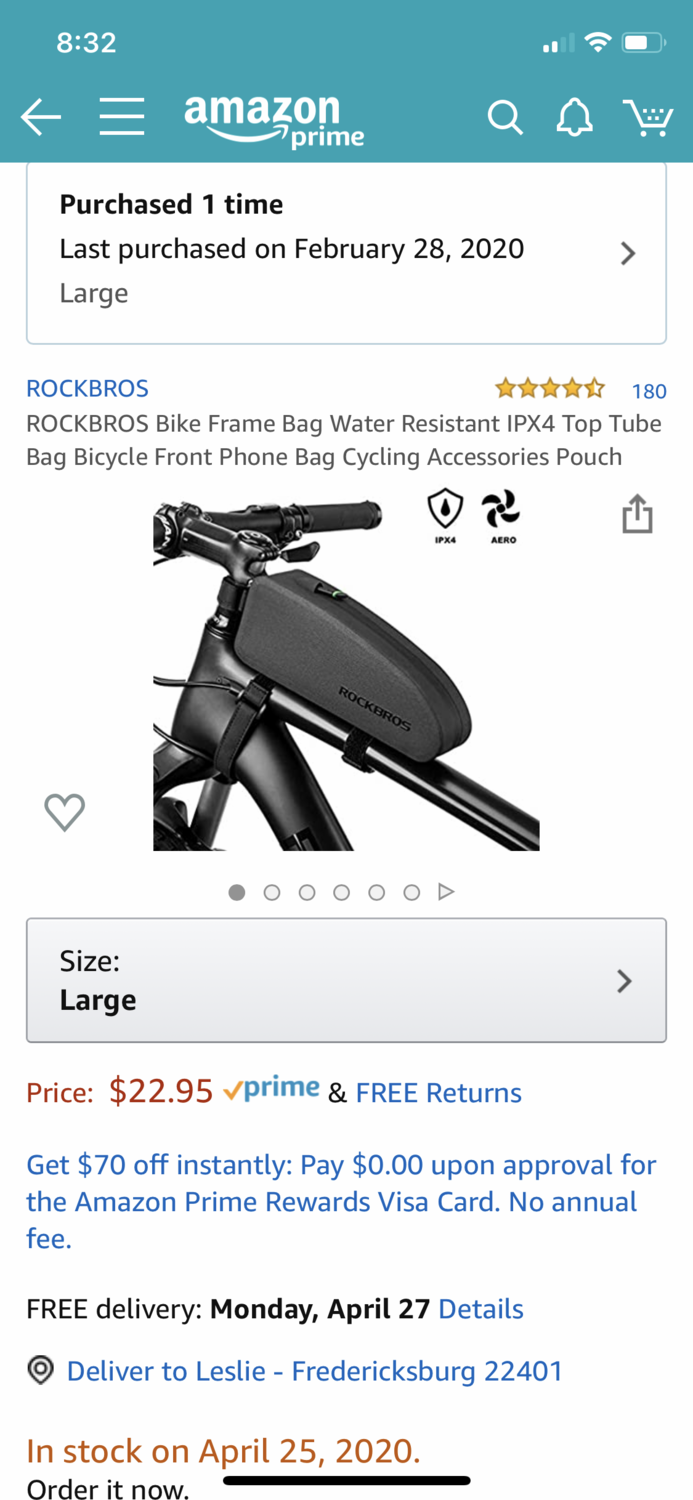Tap the location pin icon
The width and height of the screenshot is (693, 1500).
pyautogui.click(x=40, y=1370)
